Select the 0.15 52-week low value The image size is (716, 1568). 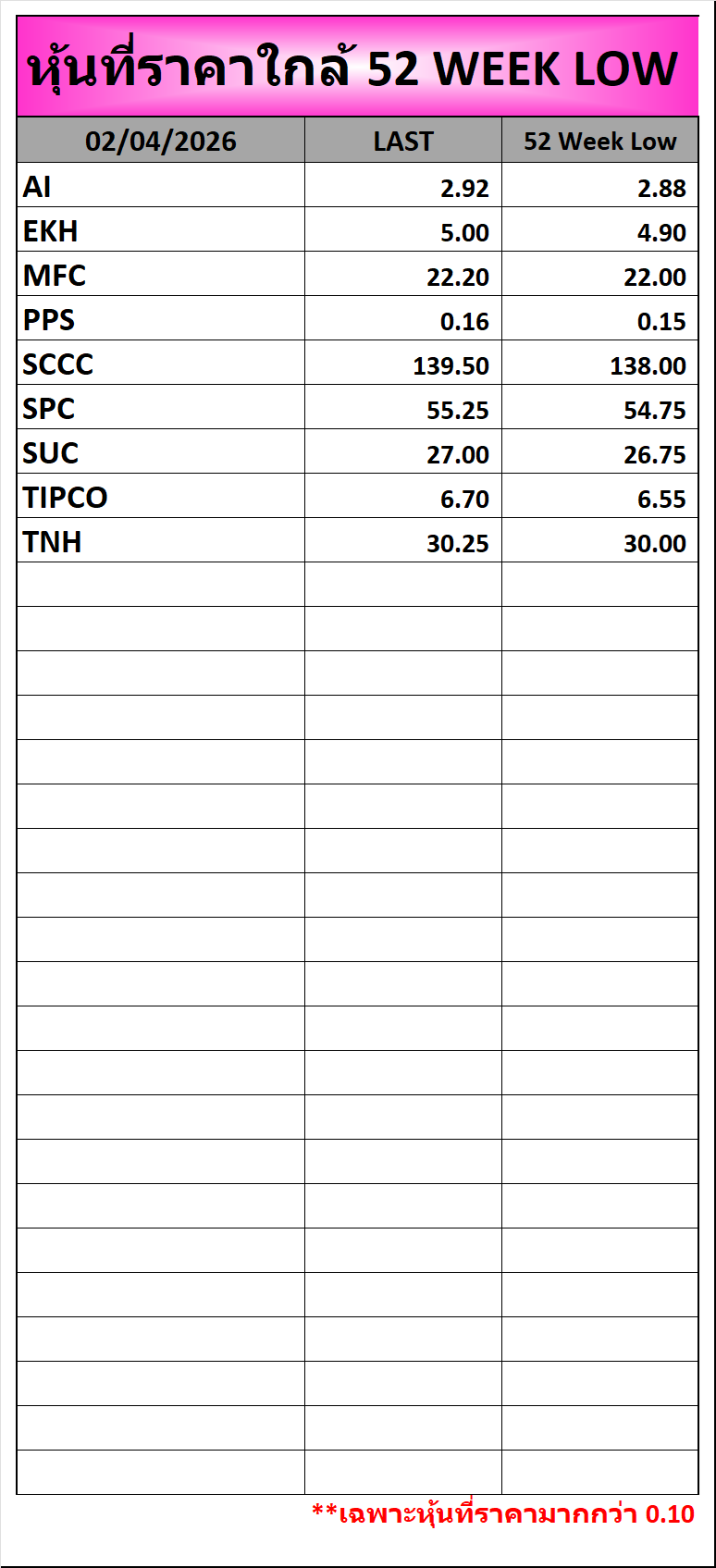coord(661,322)
